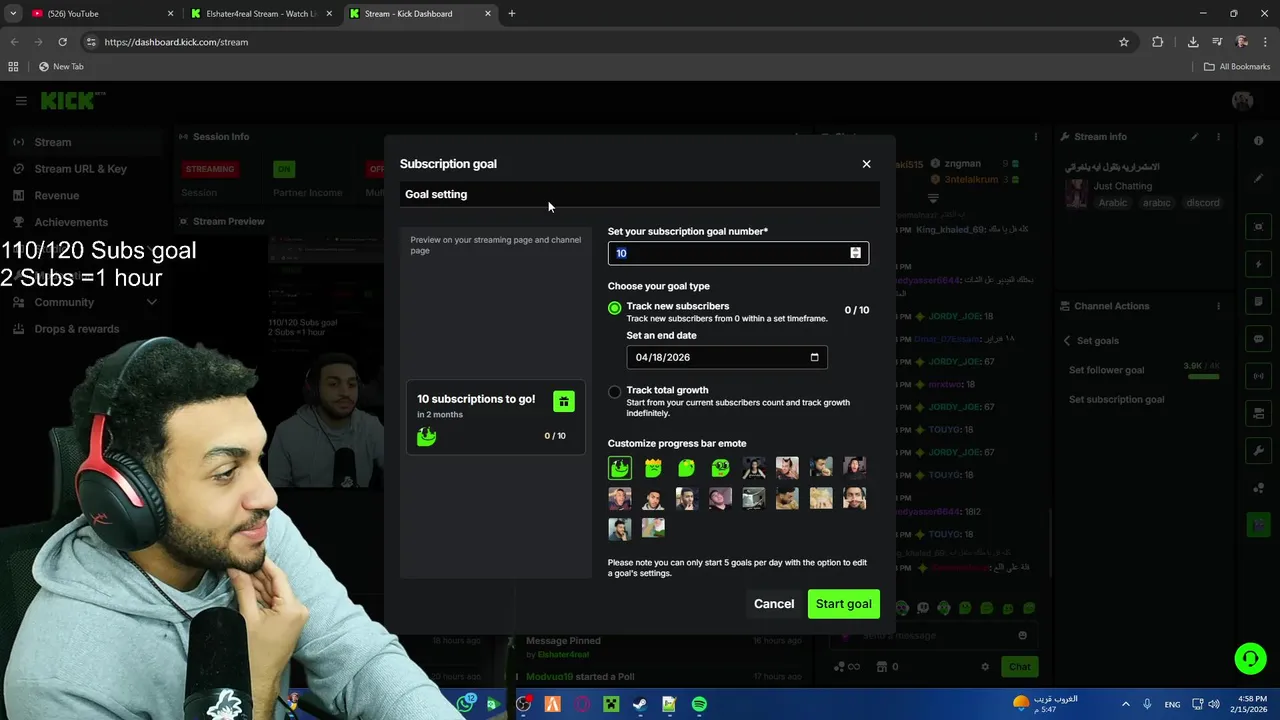Open the browser profile avatar

[x=1241, y=42]
